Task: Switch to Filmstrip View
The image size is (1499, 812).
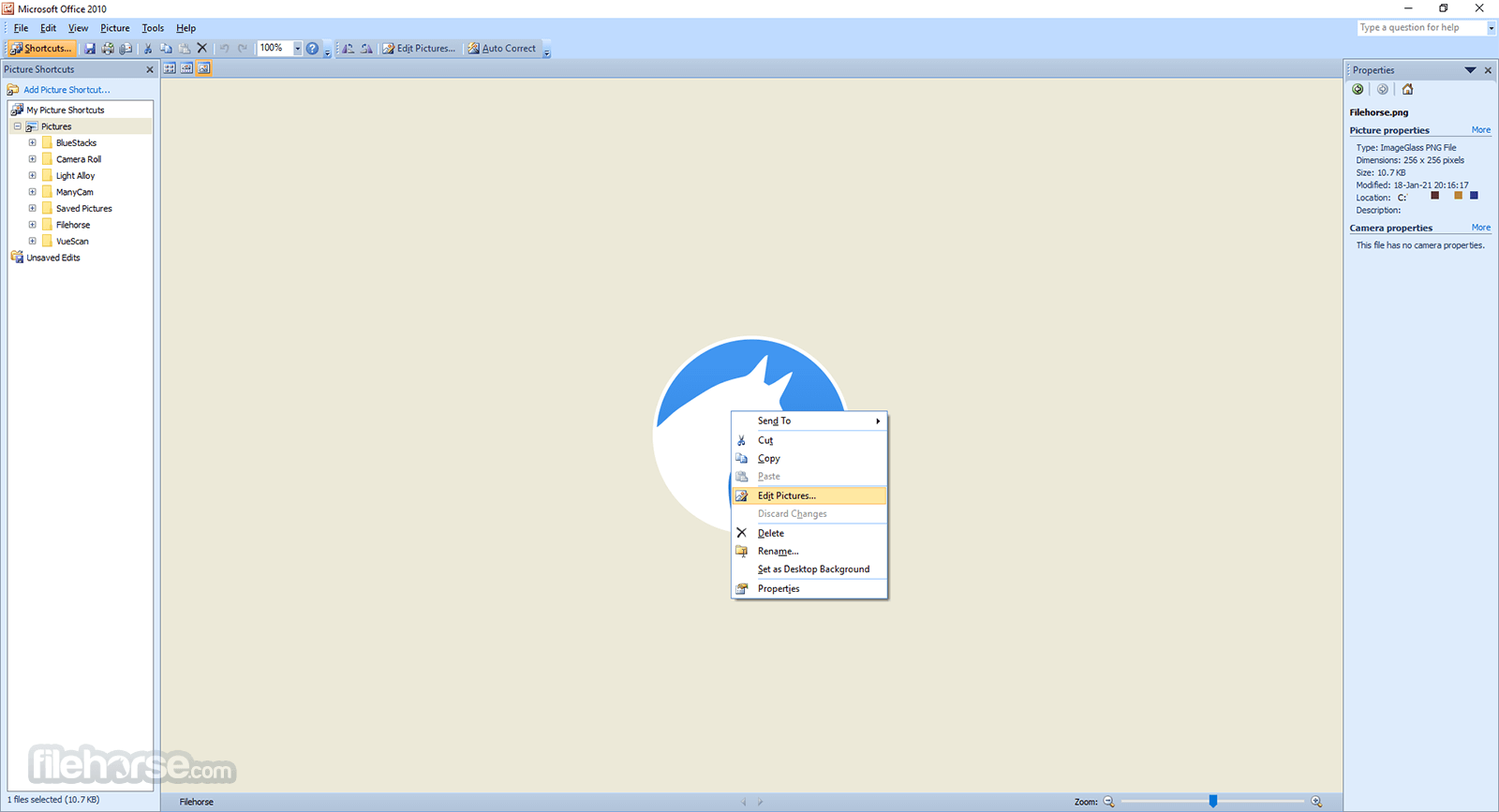Action: pyautogui.click(x=186, y=68)
